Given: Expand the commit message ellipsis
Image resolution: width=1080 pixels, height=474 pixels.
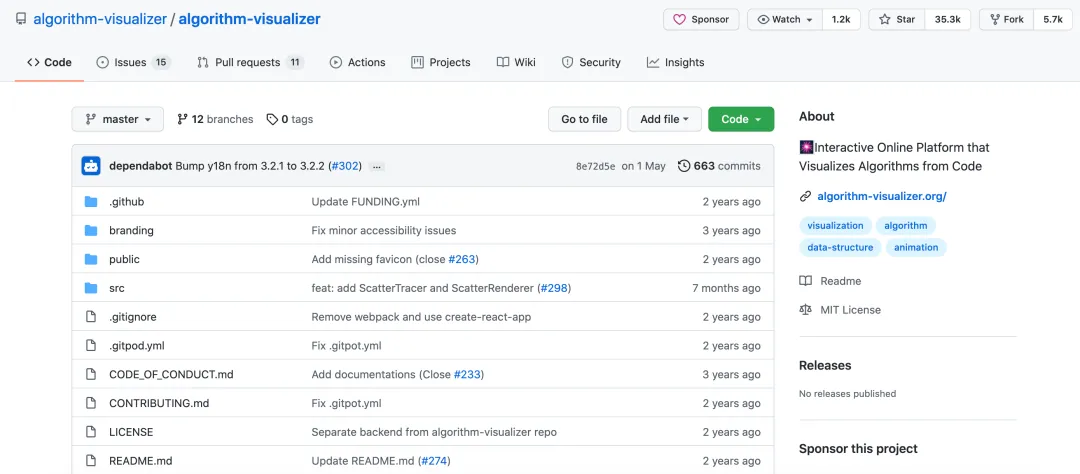Looking at the screenshot, I should tap(377, 166).
